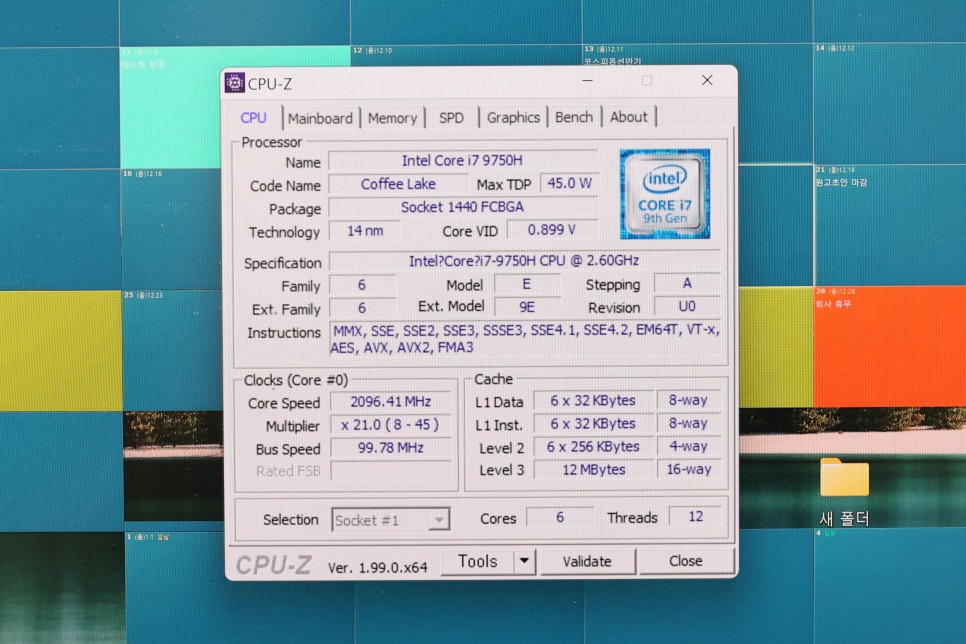
Task: Click the Bus Speed value 99.78 MHz
Action: tap(391, 447)
